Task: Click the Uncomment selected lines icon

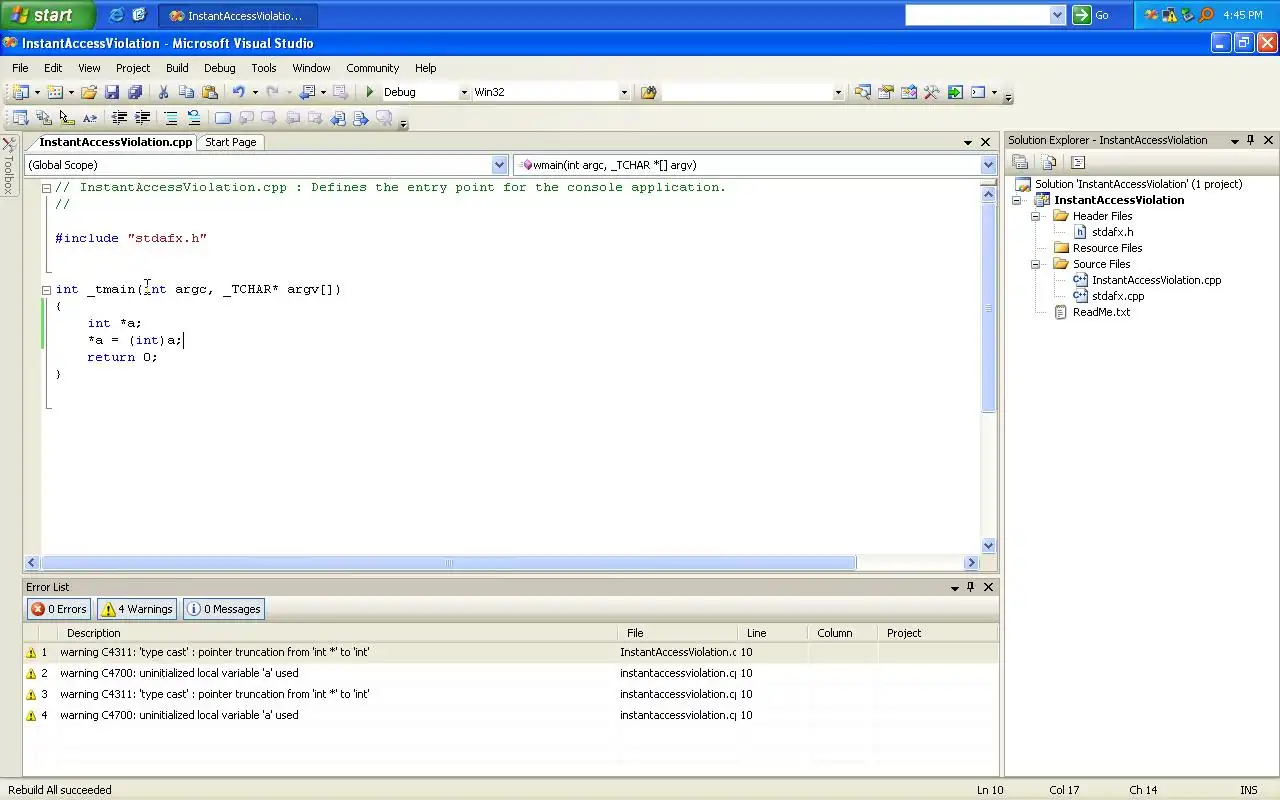Action: (194, 118)
